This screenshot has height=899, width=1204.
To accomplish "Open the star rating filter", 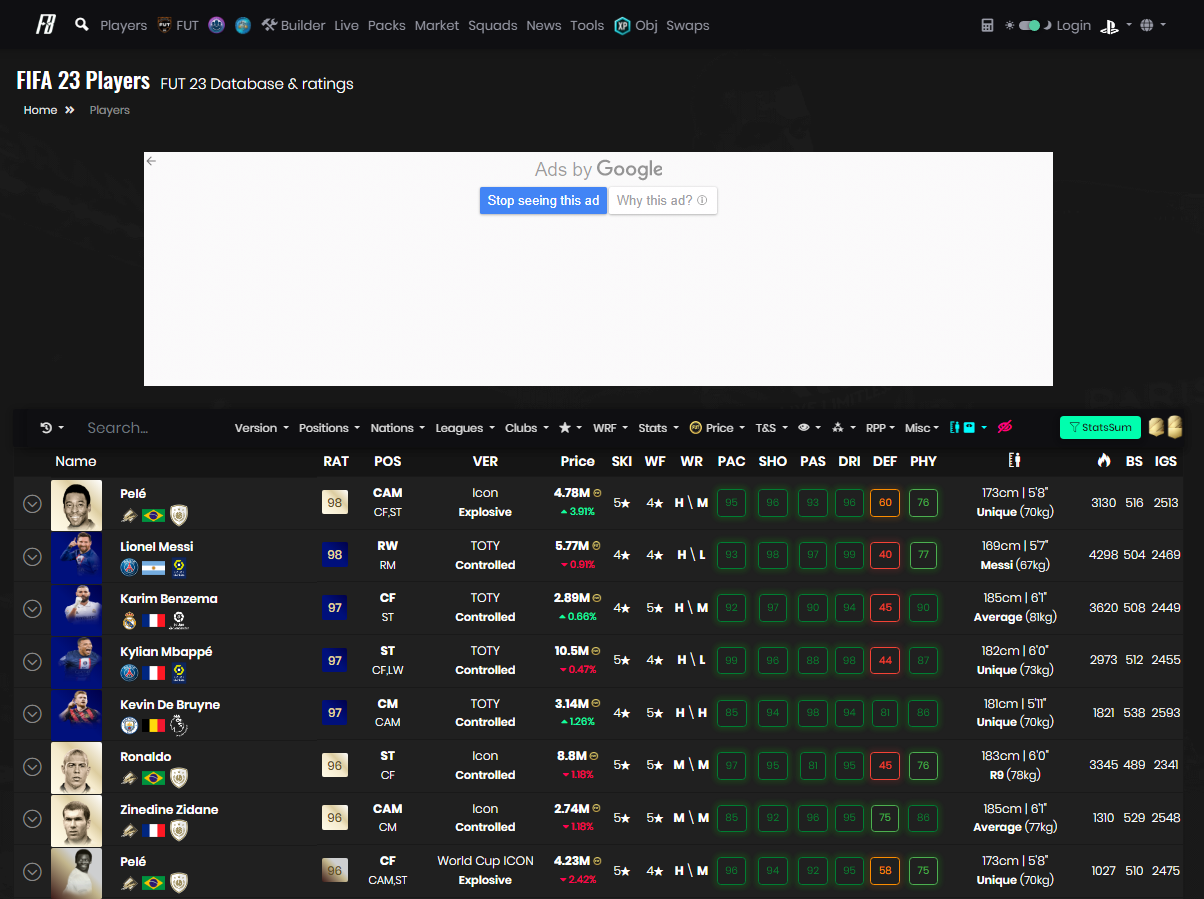I will 570,428.
